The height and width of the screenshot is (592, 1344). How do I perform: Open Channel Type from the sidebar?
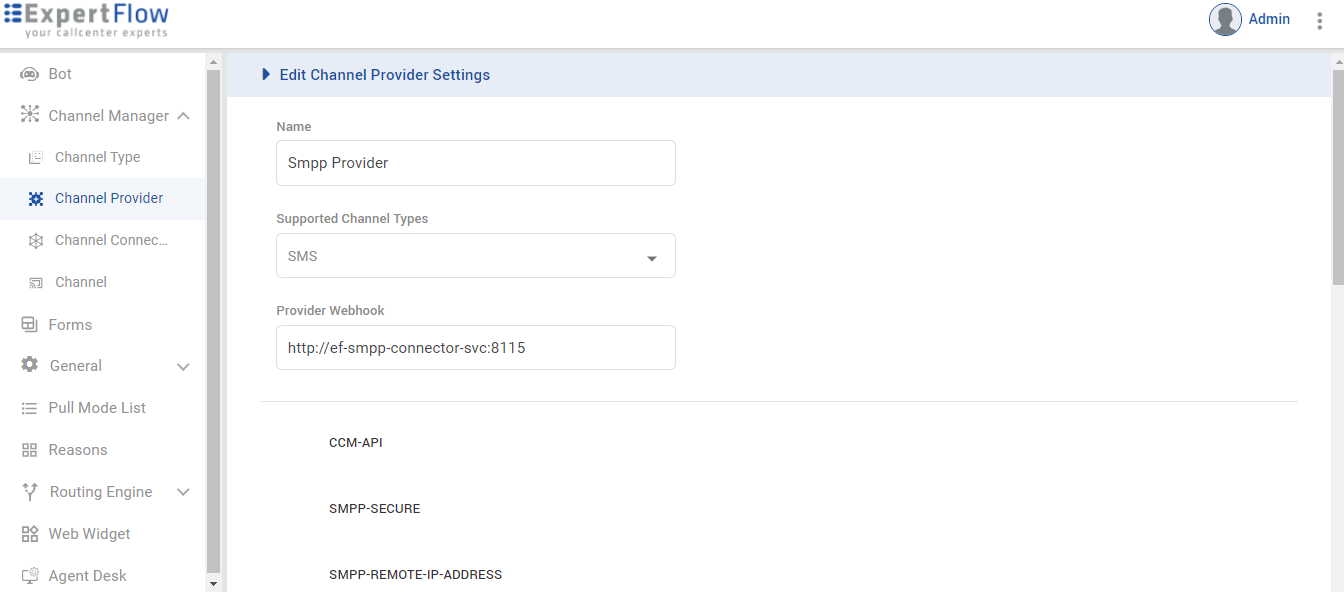click(36, 157)
